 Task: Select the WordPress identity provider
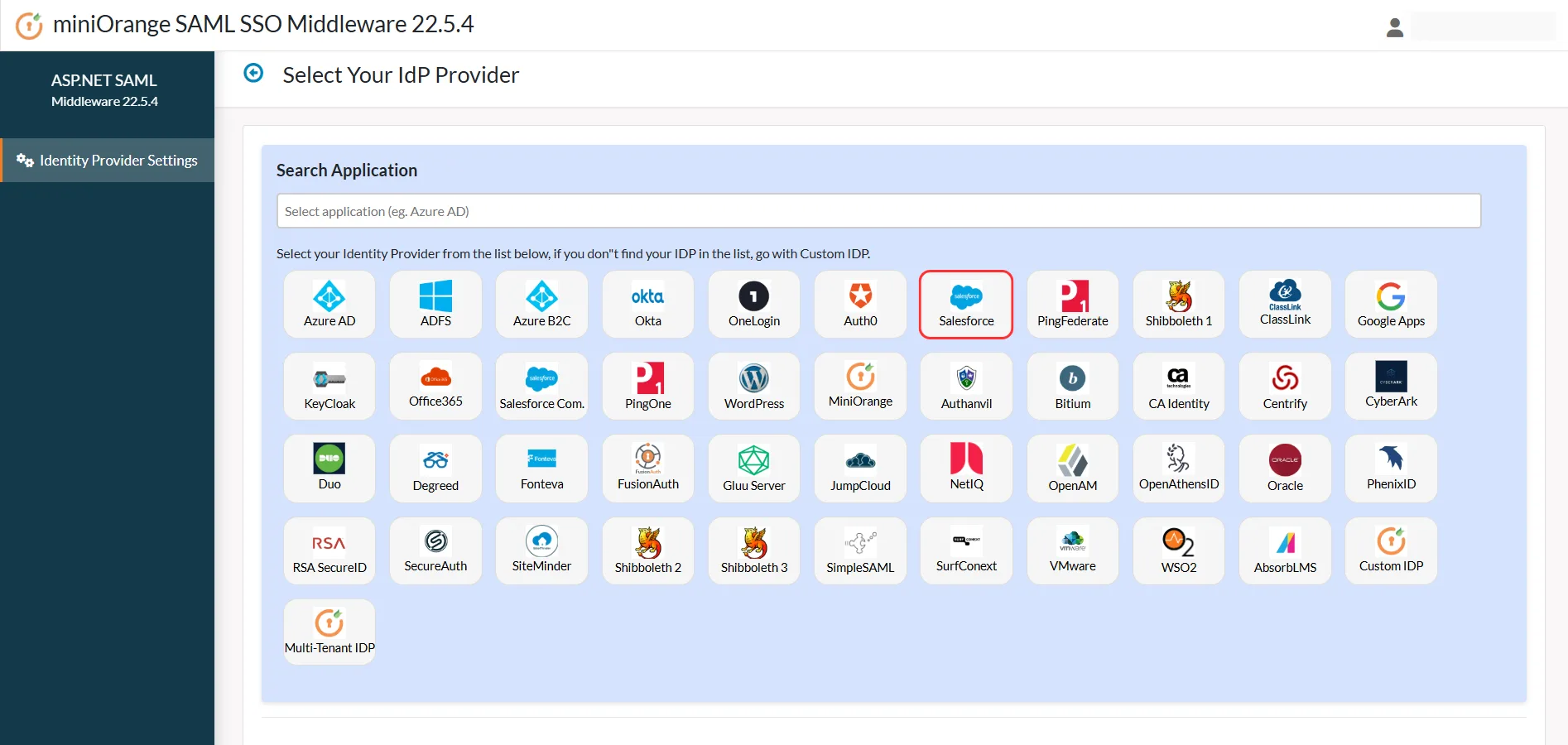pyautogui.click(x=753, y=387)
